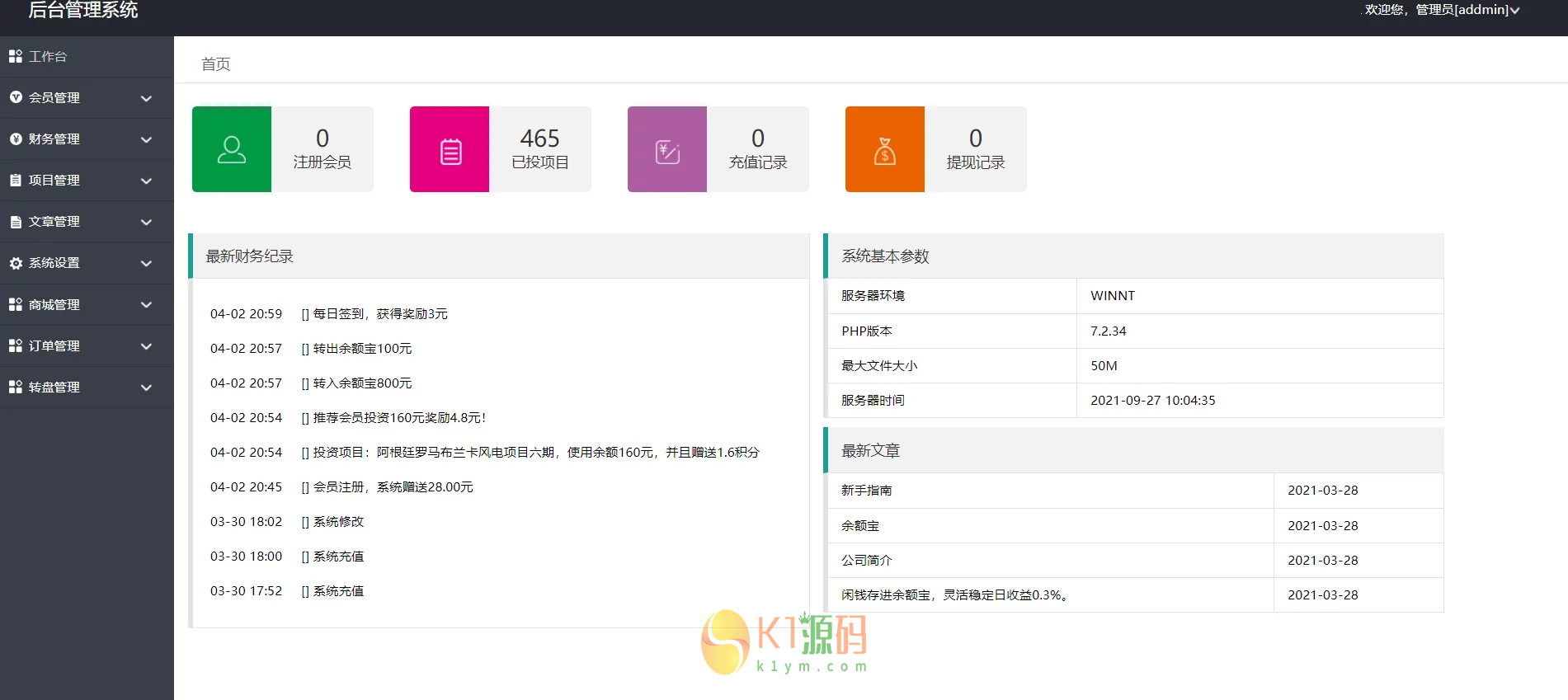Click the clipboard icon beside 项目管理
Viewport: 1568px width, 700px height.
click(x=16, y=180)
